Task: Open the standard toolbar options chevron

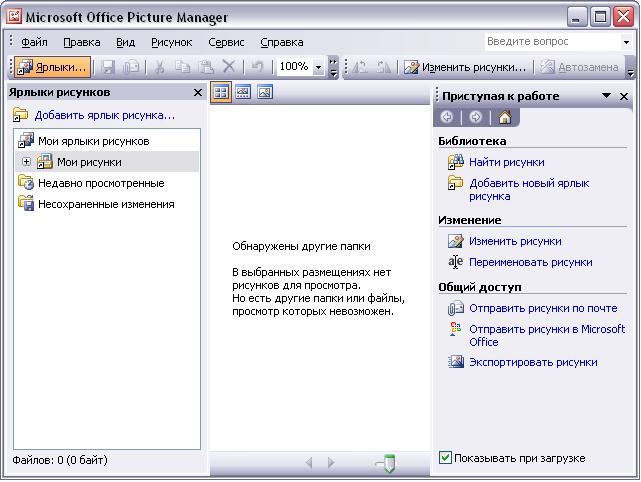Action: [334, 67]
